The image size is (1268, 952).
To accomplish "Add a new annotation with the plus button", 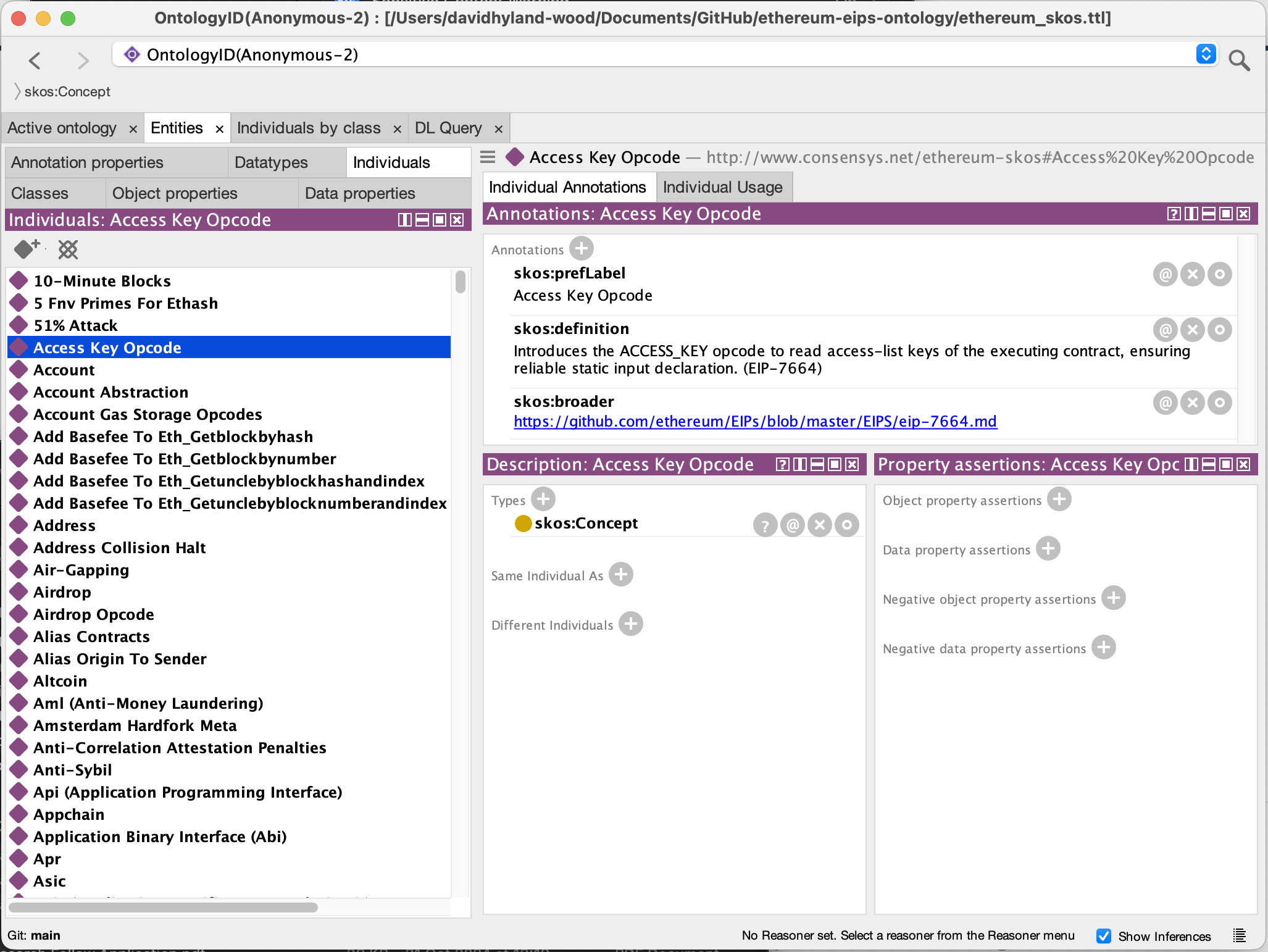I will [x=581, y=249].
